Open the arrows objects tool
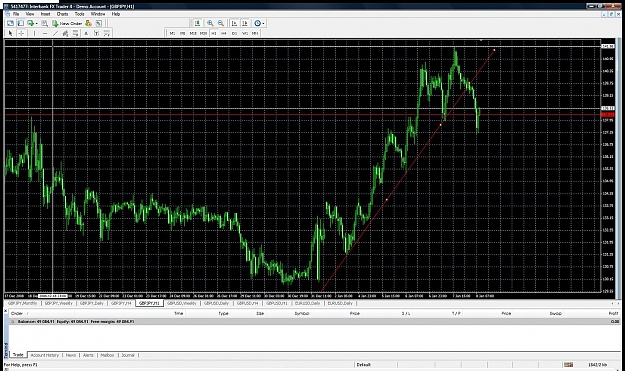The height and width of the screenshot is (371, 625). [107, 33]
